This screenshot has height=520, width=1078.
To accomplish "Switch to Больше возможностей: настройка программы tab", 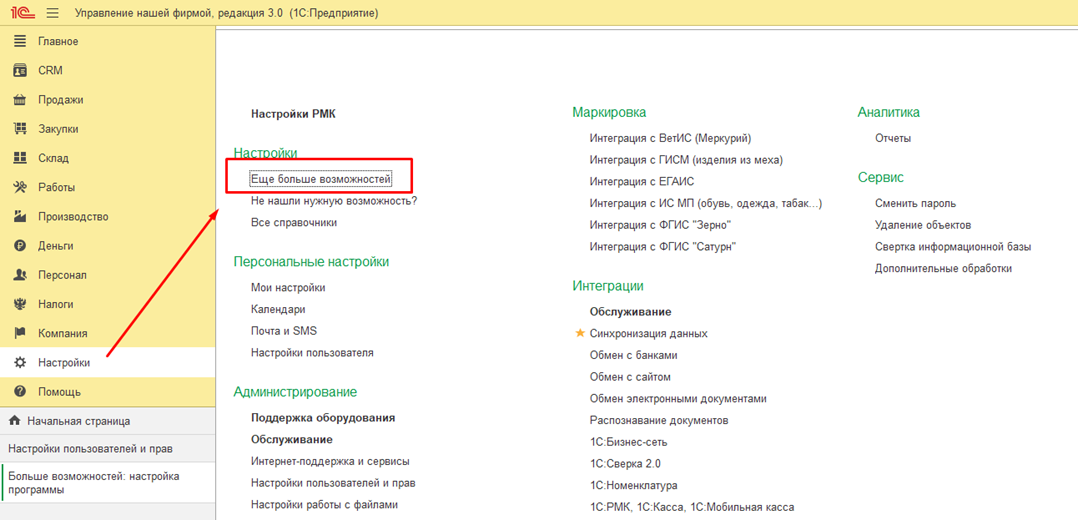I will [107, 483].
